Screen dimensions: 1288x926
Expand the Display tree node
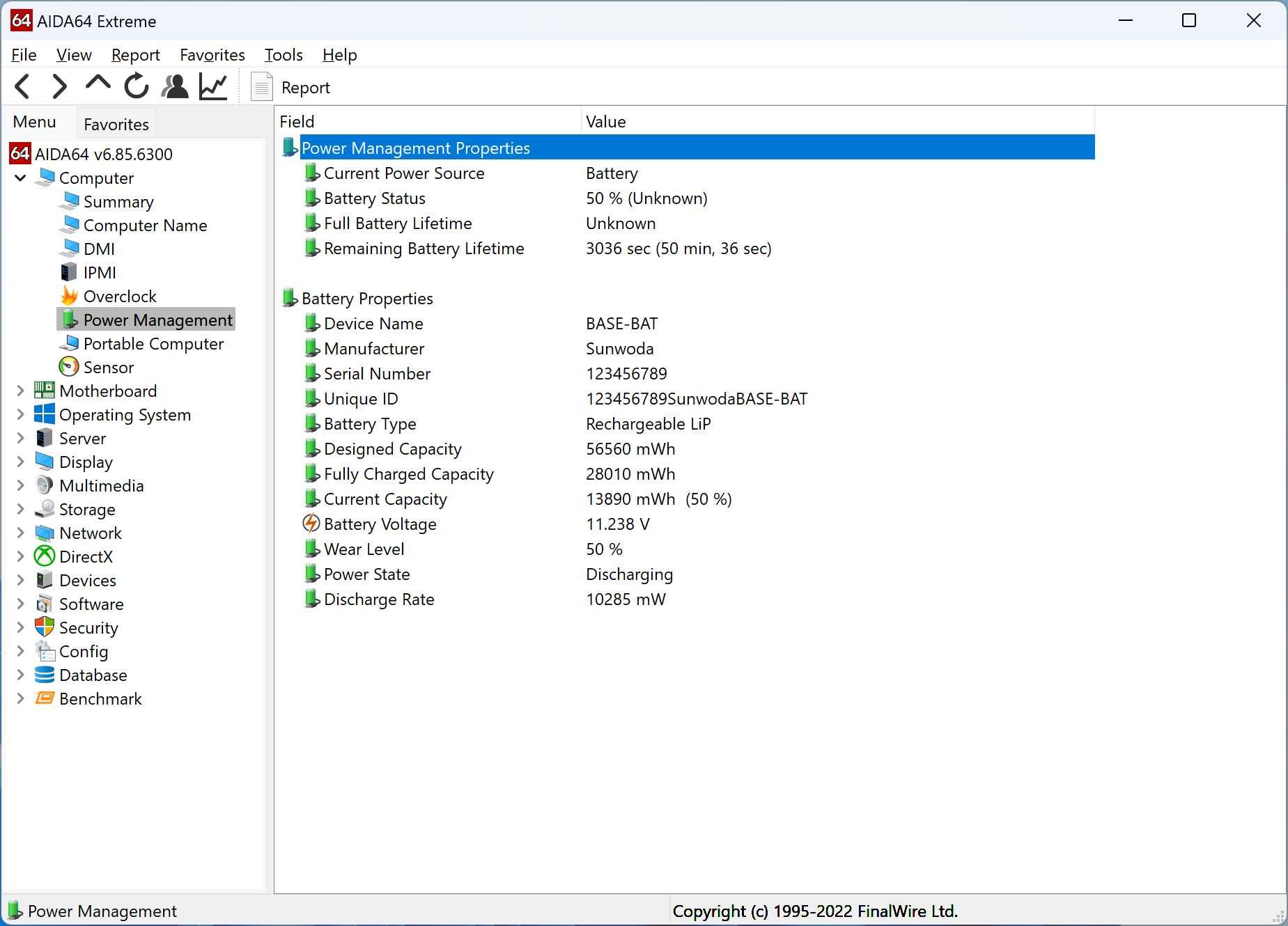tap(20, 462)
